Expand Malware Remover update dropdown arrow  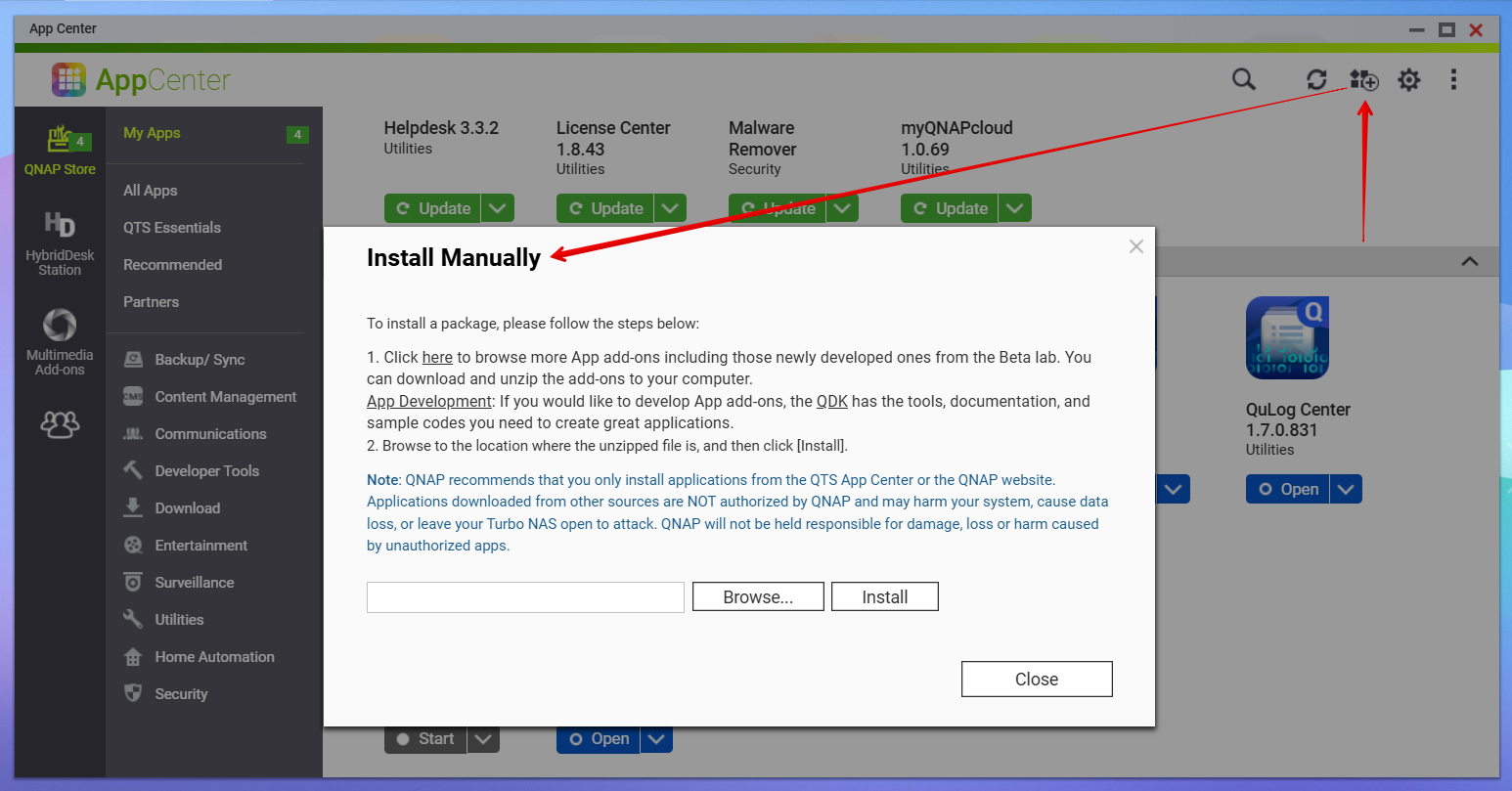(842, 208)
